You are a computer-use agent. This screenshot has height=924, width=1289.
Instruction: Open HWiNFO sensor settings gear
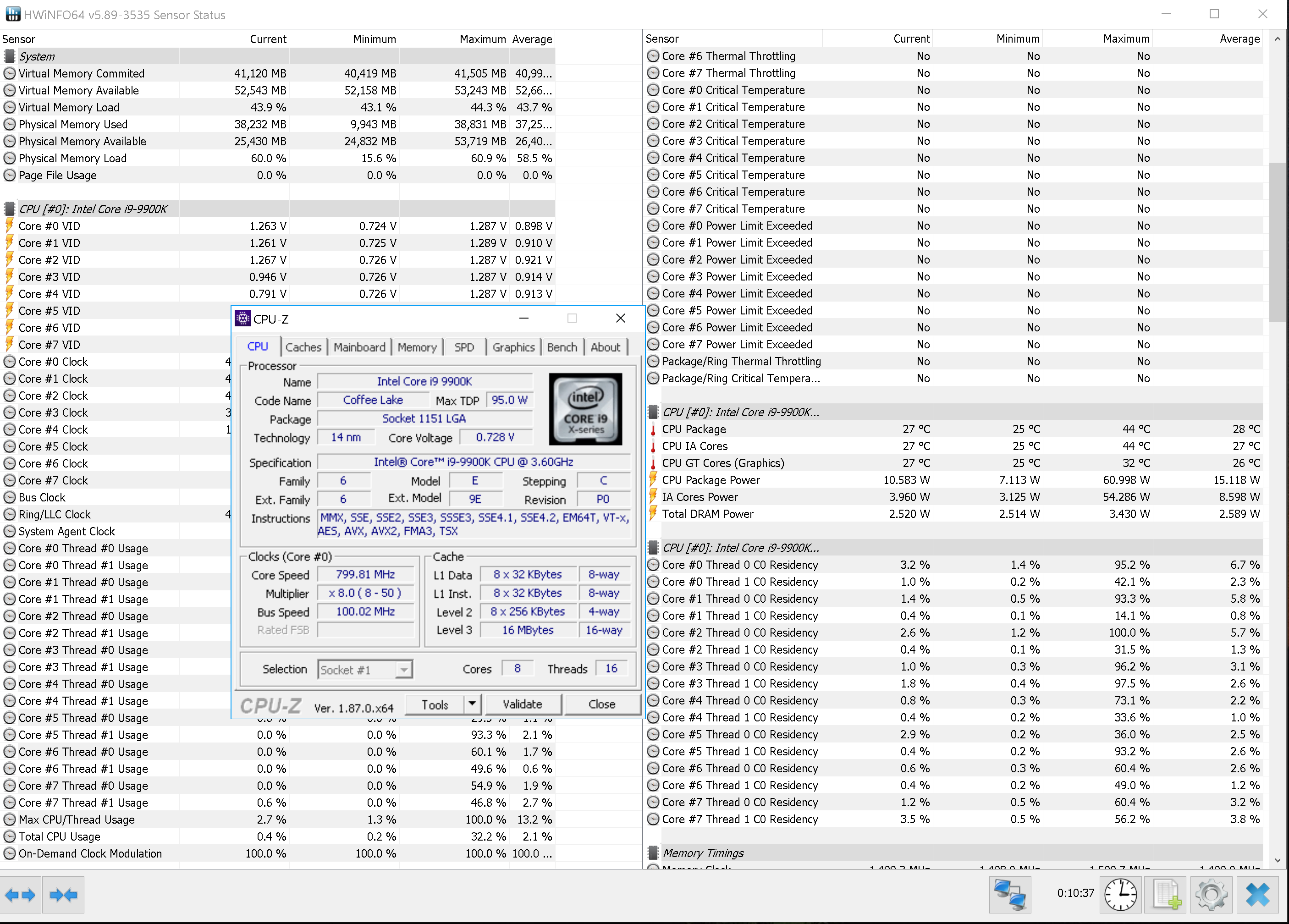[x=1211, y=895]
